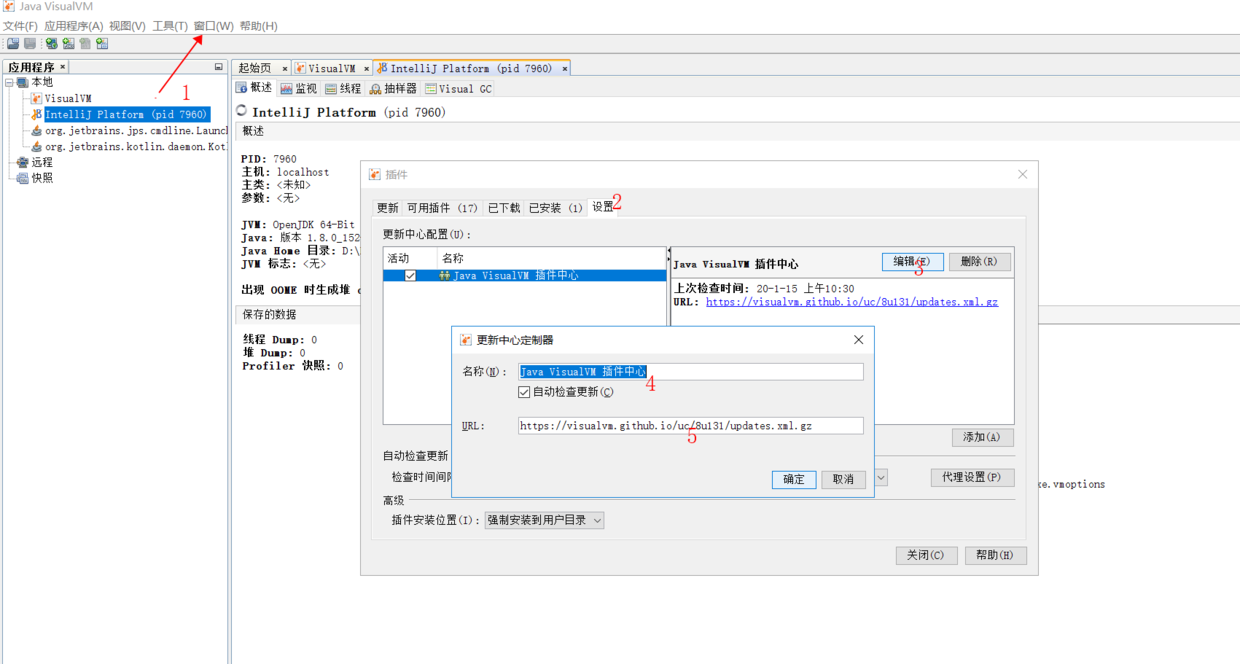Select org.jetbrains.kotlin.daemon entry in the tree
Image resolution: width=1240 pixels, height=664 pixels.
click(136, 146)
